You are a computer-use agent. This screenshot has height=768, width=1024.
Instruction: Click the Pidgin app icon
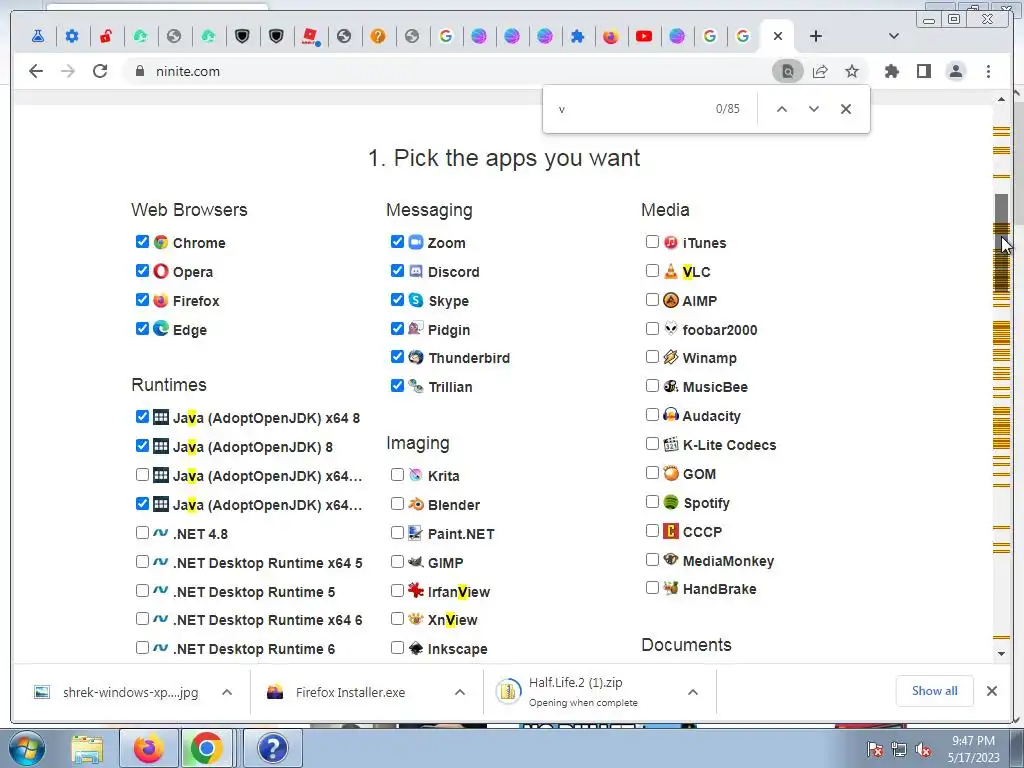point(416,328)
